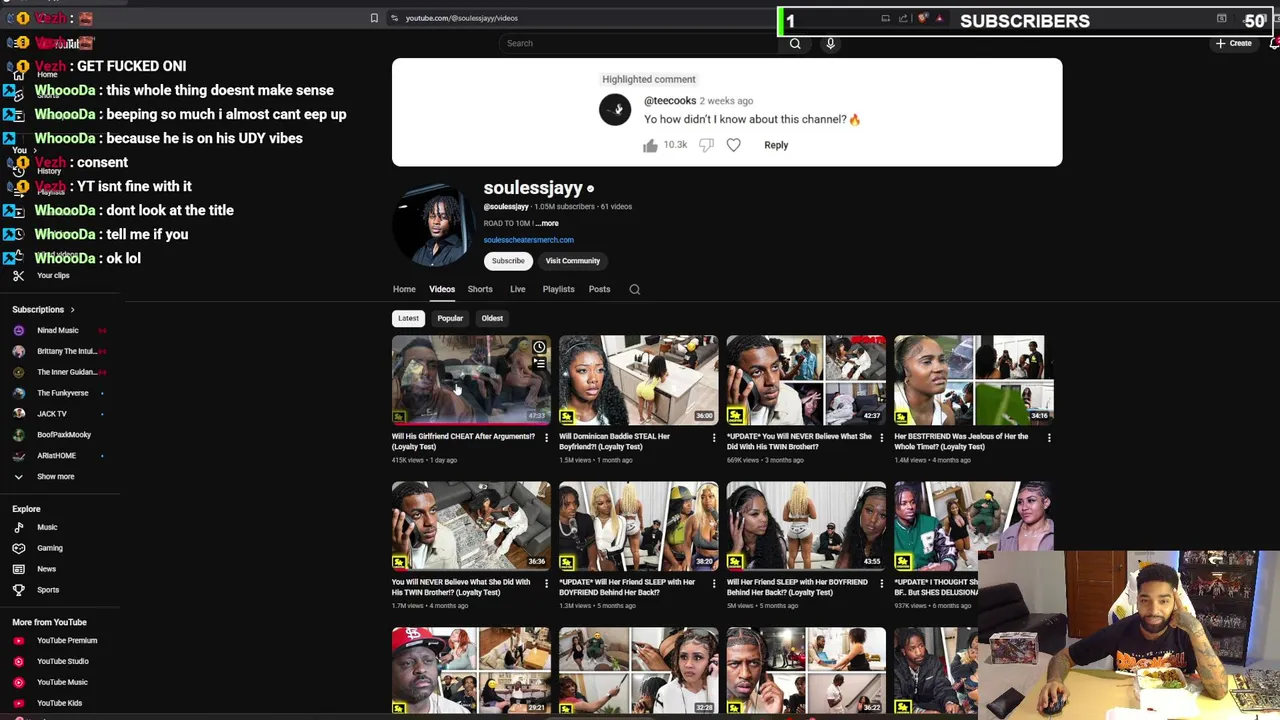Open soulessjayy channel avatar
1280x720 pixels.
pyautogui.click(x=432, y=225)
